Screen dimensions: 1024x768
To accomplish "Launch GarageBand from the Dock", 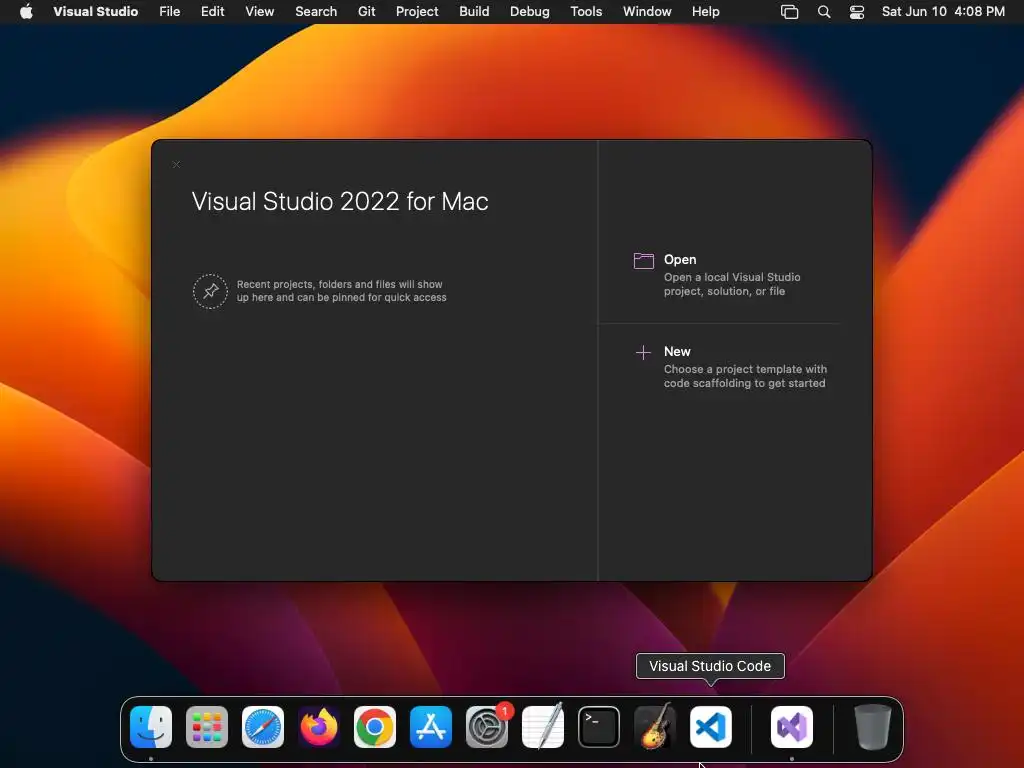I will [655, 726].
